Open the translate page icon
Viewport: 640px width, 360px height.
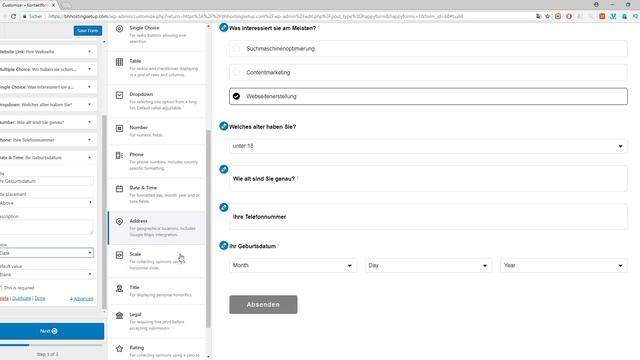[538, 16]
